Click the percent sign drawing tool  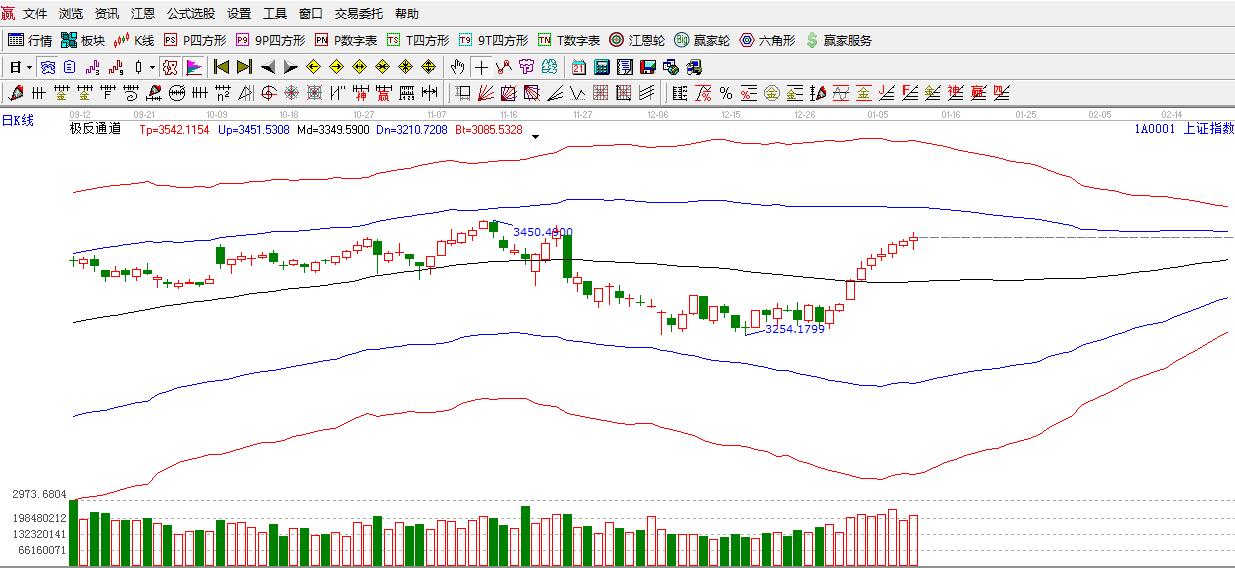point(726,93)
